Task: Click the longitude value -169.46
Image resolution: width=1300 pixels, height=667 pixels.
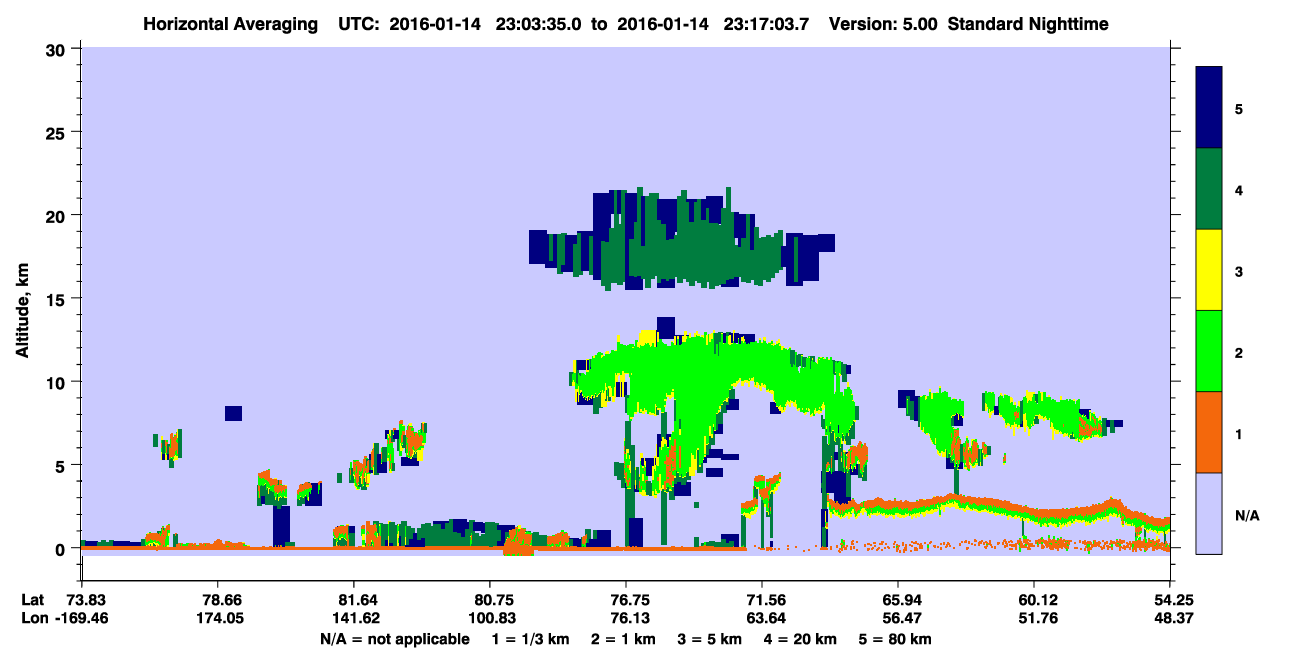Action: pyautogui.click(x=81, y=618)
